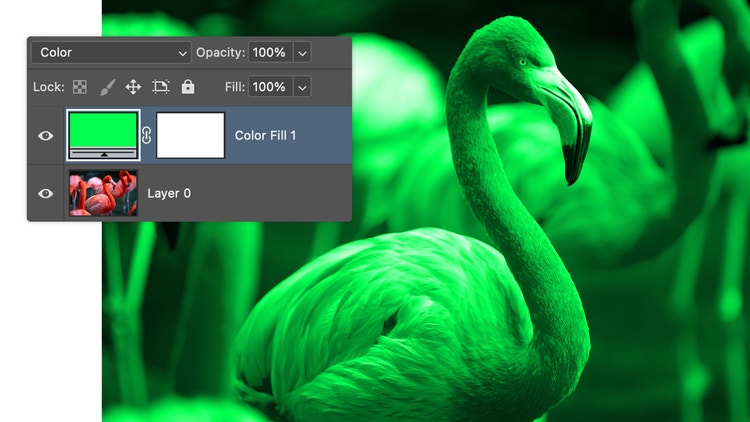Screen dimensions: 750x422
Task: Lock all padlock icon
Action: click(188, 87)
